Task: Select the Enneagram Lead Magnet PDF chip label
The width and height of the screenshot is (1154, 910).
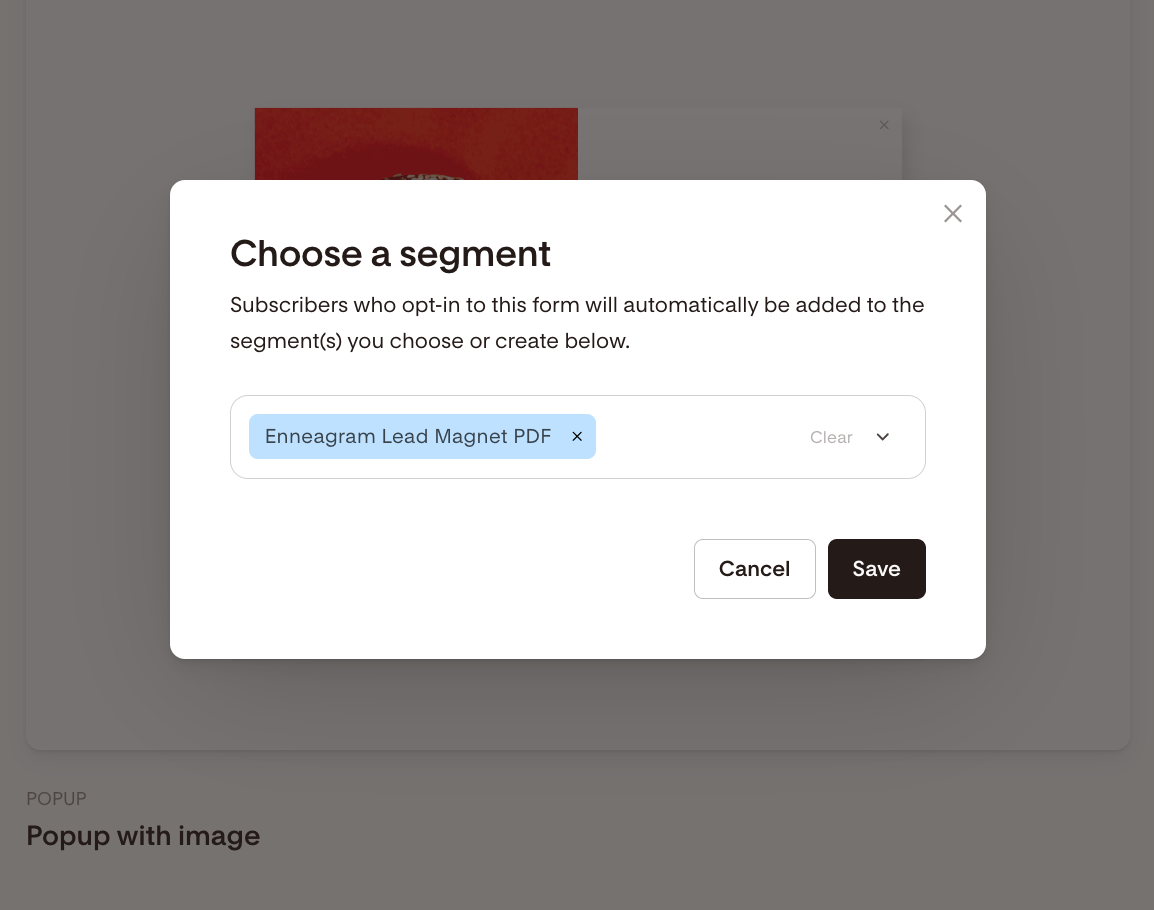Action: click(408, 437)
